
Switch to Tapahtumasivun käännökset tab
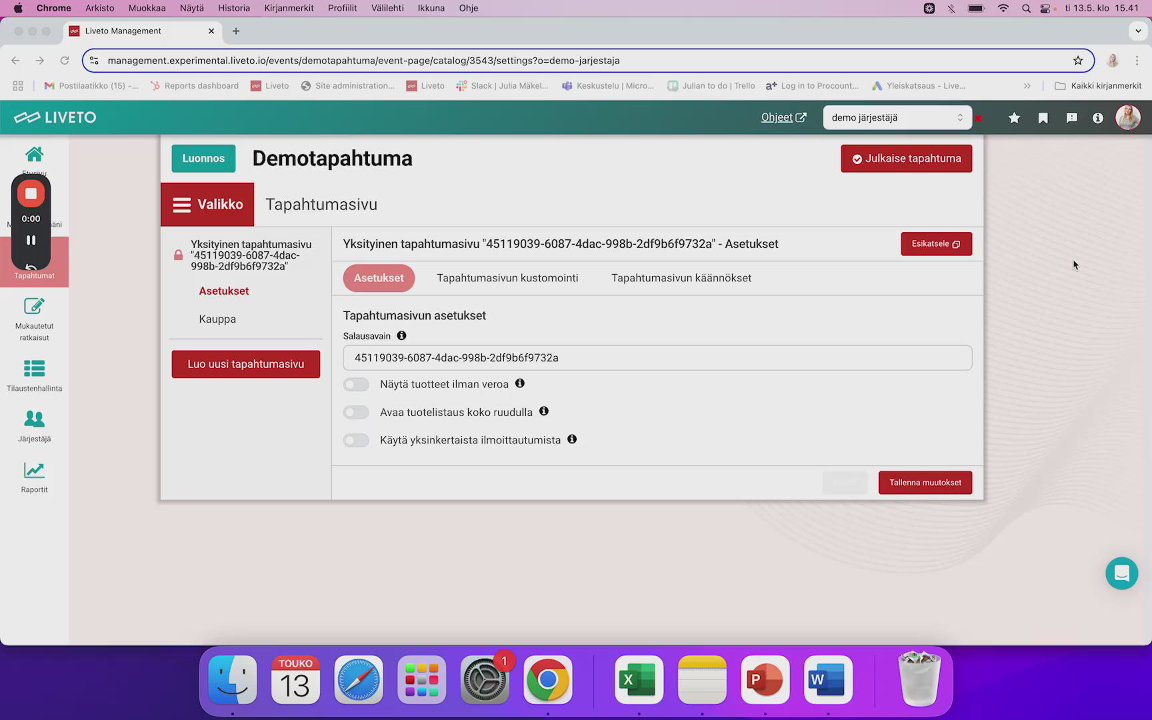(x=681, y=278)
